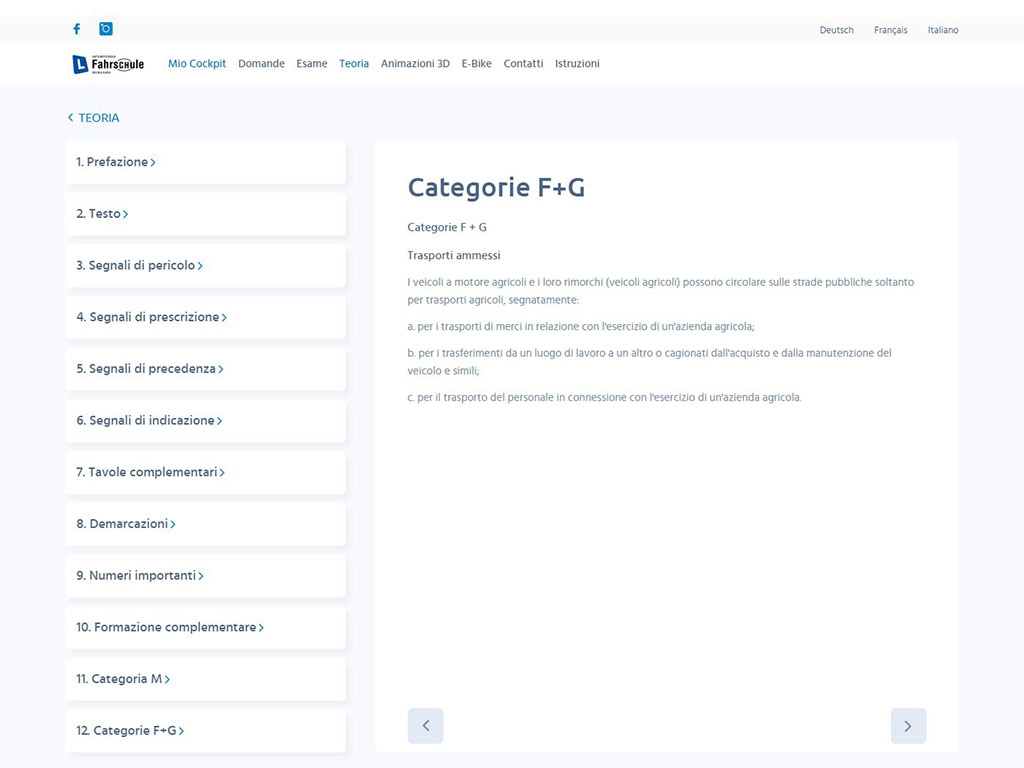The height and width of the screenshot is (768, 1024).
Task: Open the Instagram page icon
Action: coord(106,29)
